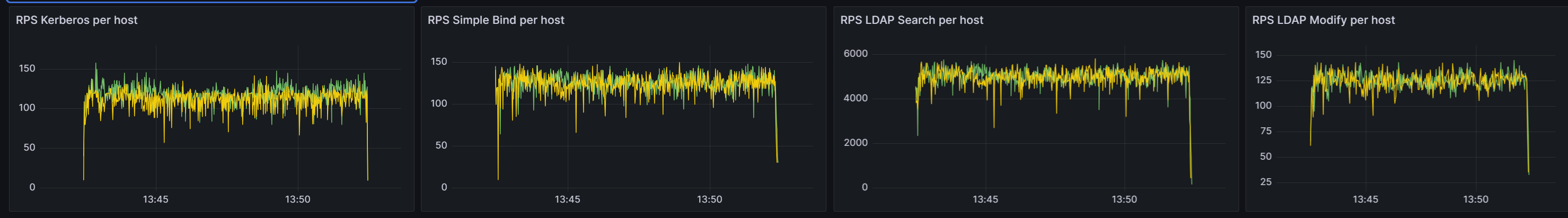Click the 150 y-axis label in Simple Bind panel

click(439, 62)
